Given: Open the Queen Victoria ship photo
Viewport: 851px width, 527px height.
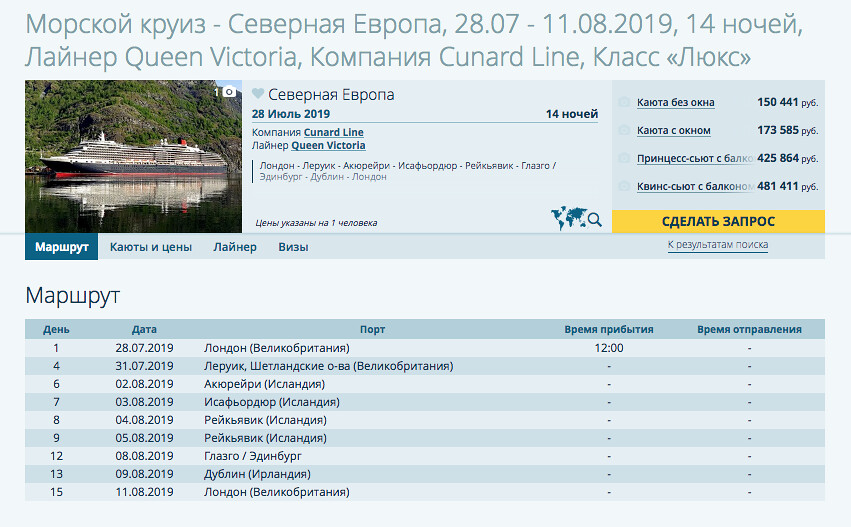Looking at the screenshot, I should click(x=134, y=156).
